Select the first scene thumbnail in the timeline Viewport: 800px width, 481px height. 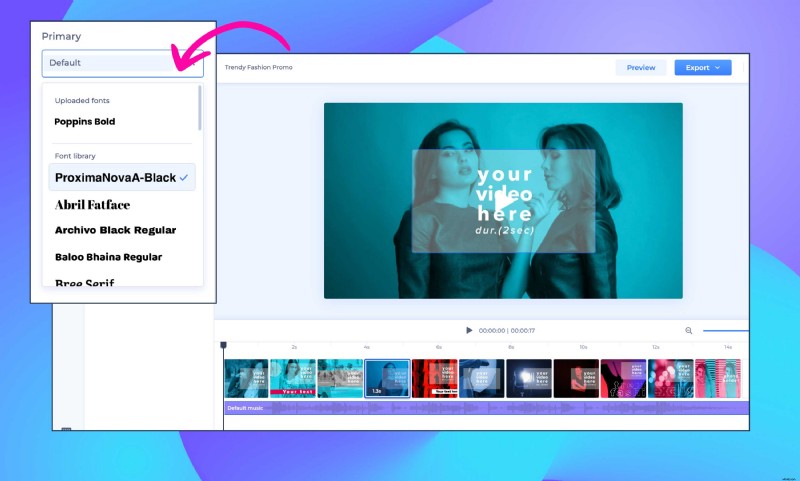pos(246,379)
